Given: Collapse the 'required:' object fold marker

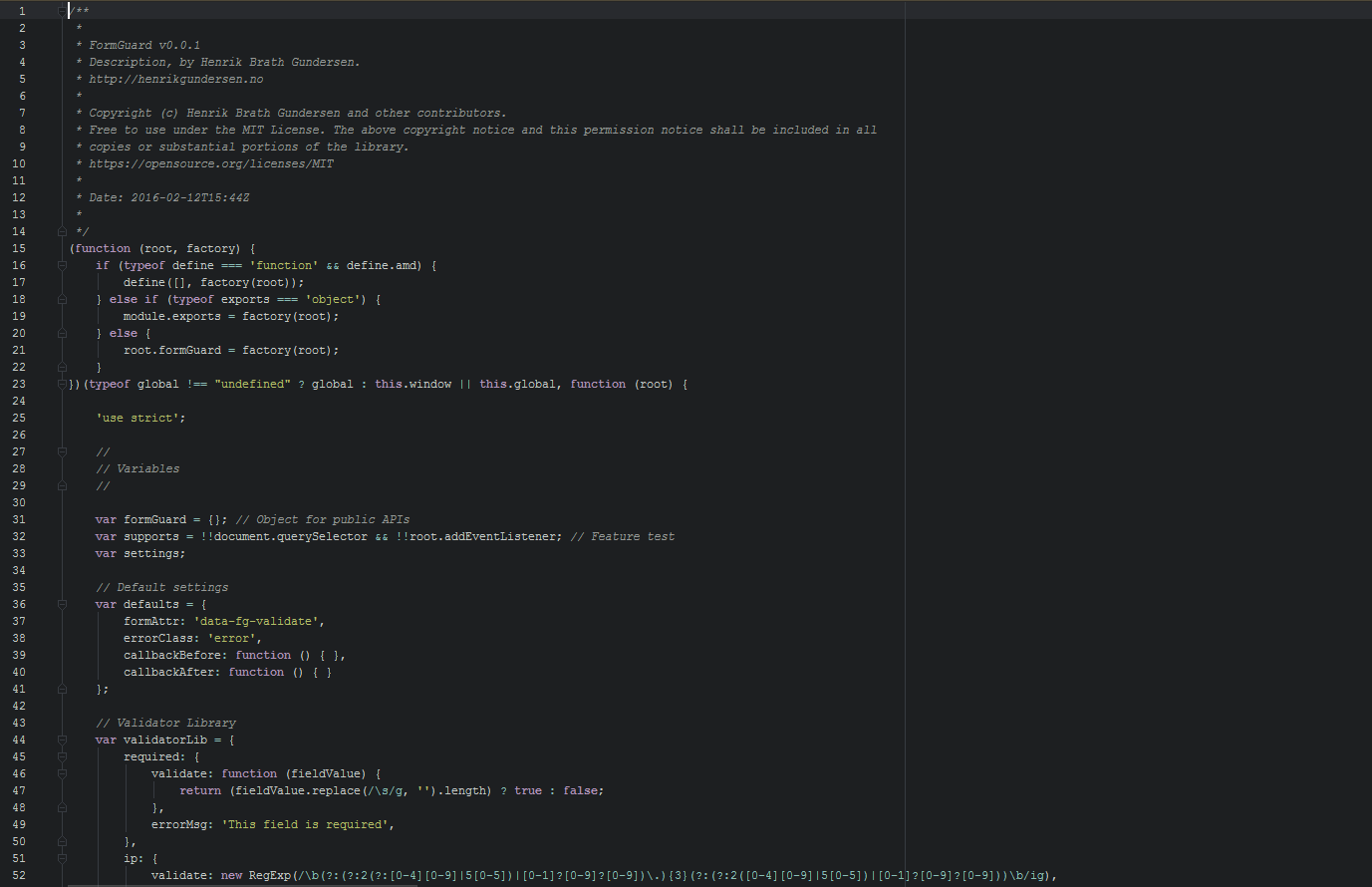Looking at the screenshot, I should point(62,756).
